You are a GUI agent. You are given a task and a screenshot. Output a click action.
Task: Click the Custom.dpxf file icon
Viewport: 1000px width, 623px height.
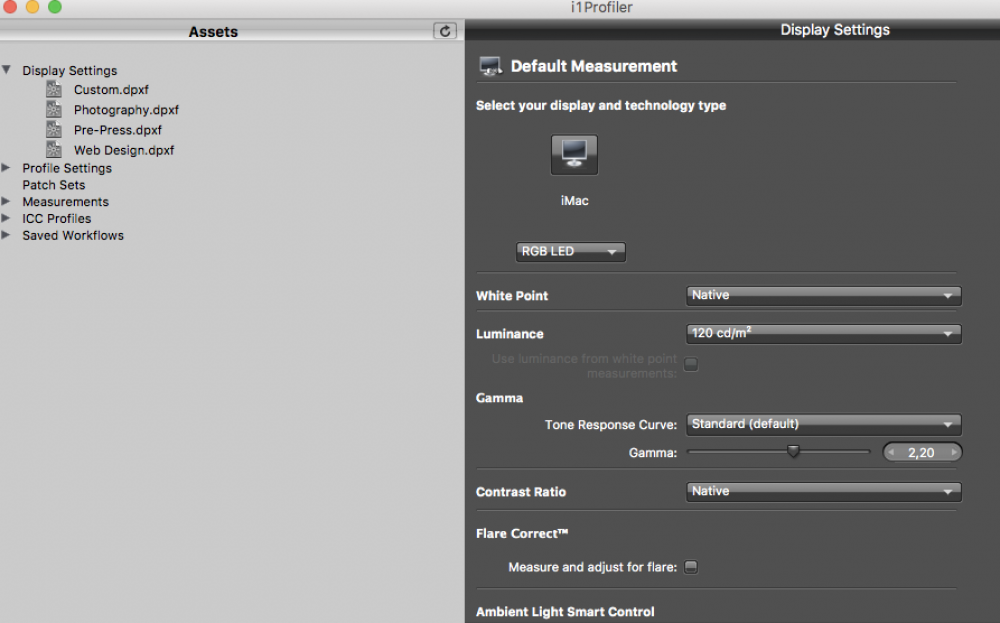point(54,89)
